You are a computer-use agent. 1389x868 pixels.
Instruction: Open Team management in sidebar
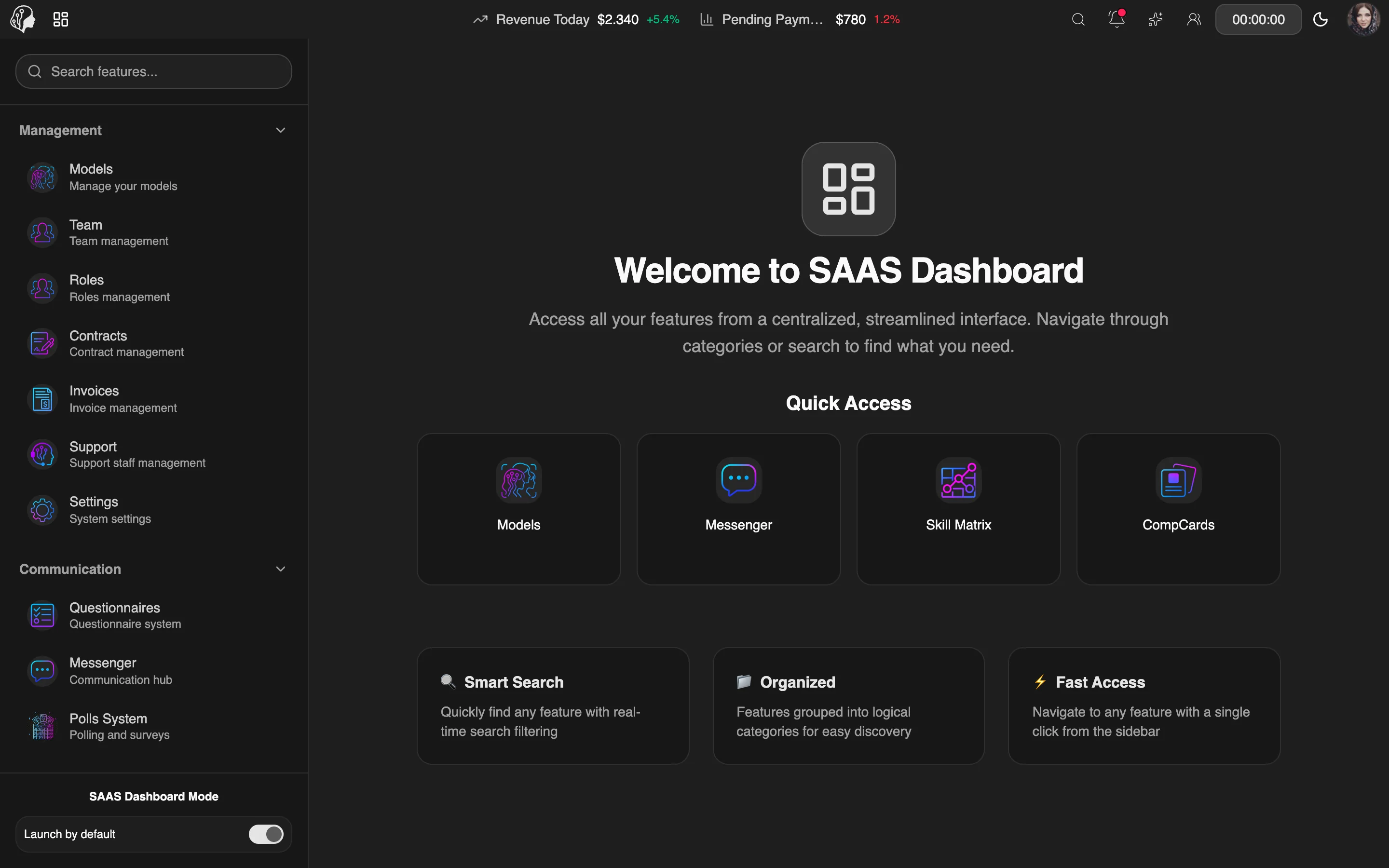tap(154, 232)
